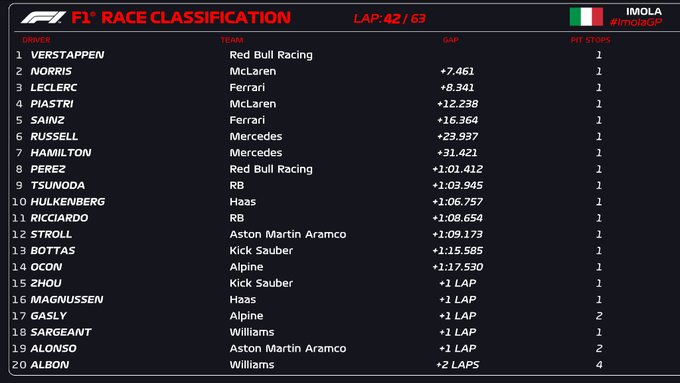Select Red Bull Racing team for Perez
The height and width of the screenshot is (383, 680).
pos(271,169)
